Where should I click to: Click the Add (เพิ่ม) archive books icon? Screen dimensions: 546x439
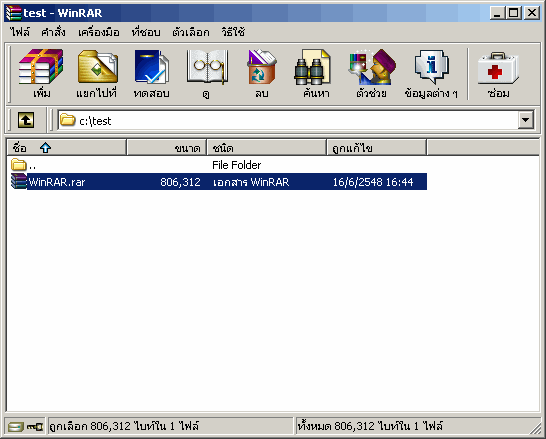tap(41, 67)
